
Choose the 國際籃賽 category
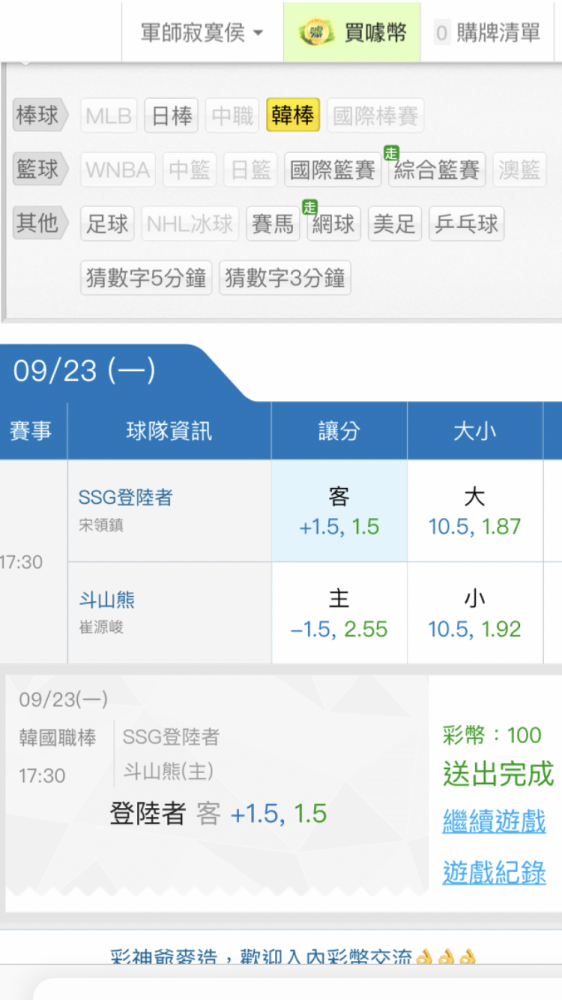tap(333, 170)
